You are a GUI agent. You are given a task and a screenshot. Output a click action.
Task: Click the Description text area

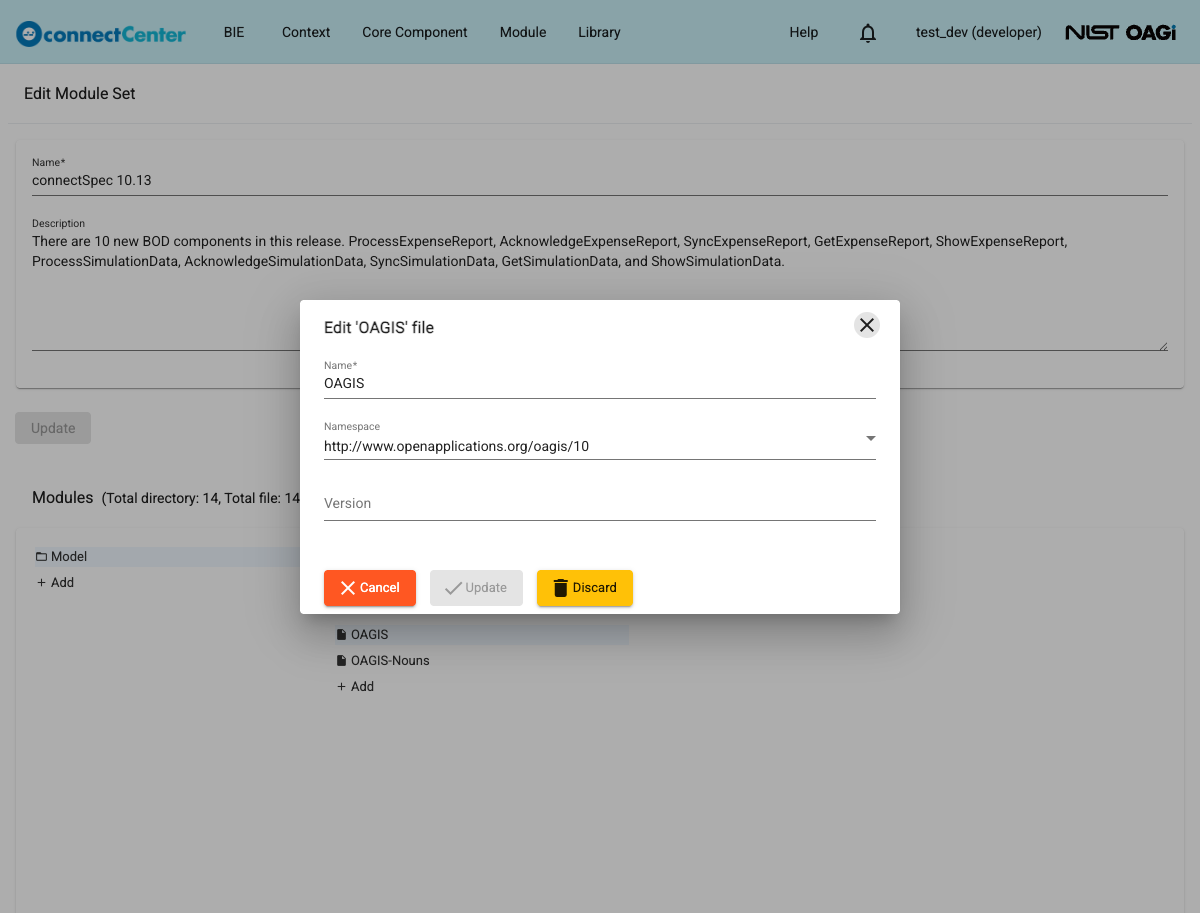[x=600, y=292]
